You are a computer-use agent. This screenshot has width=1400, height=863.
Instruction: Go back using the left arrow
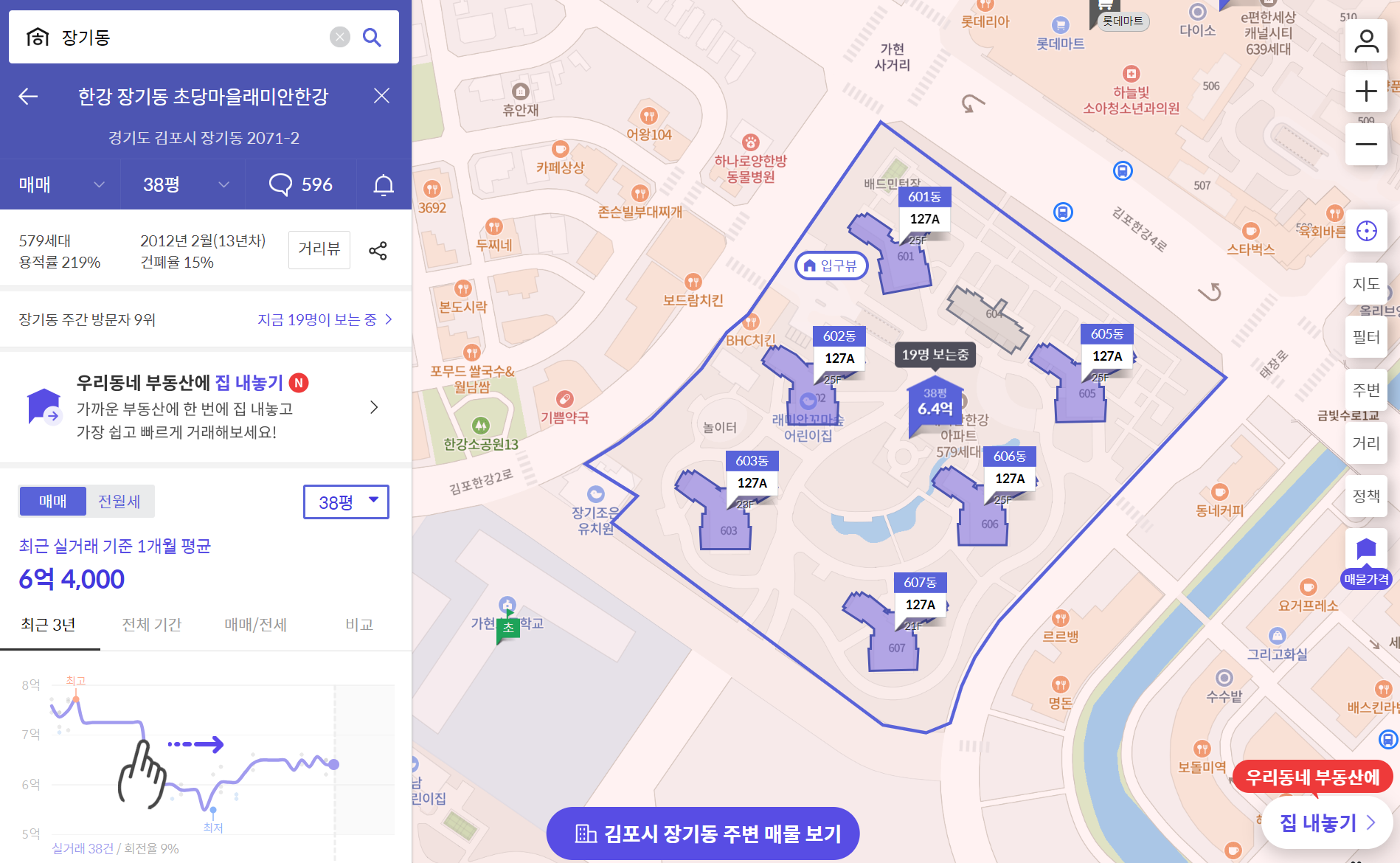coord(28,96)
